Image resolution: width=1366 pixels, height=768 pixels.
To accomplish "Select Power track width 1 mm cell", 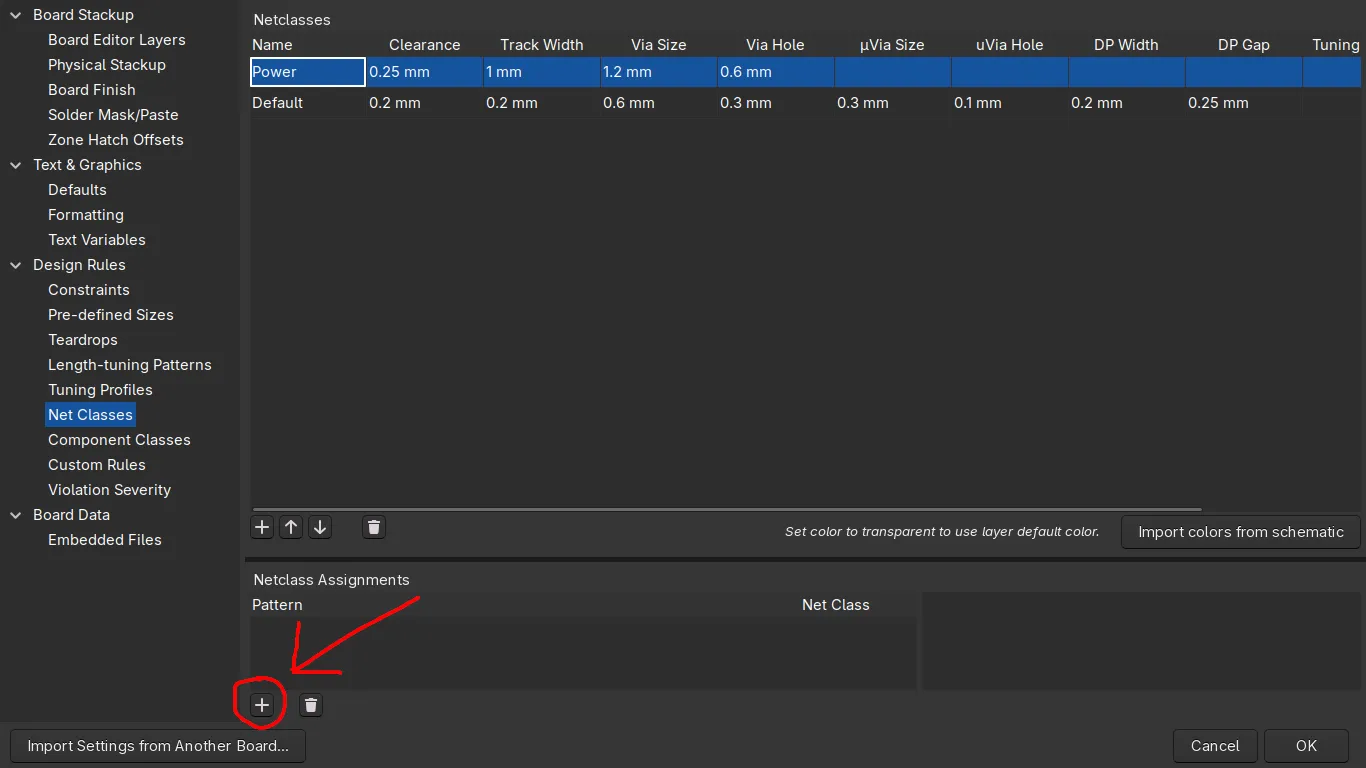I will point(541,72).
